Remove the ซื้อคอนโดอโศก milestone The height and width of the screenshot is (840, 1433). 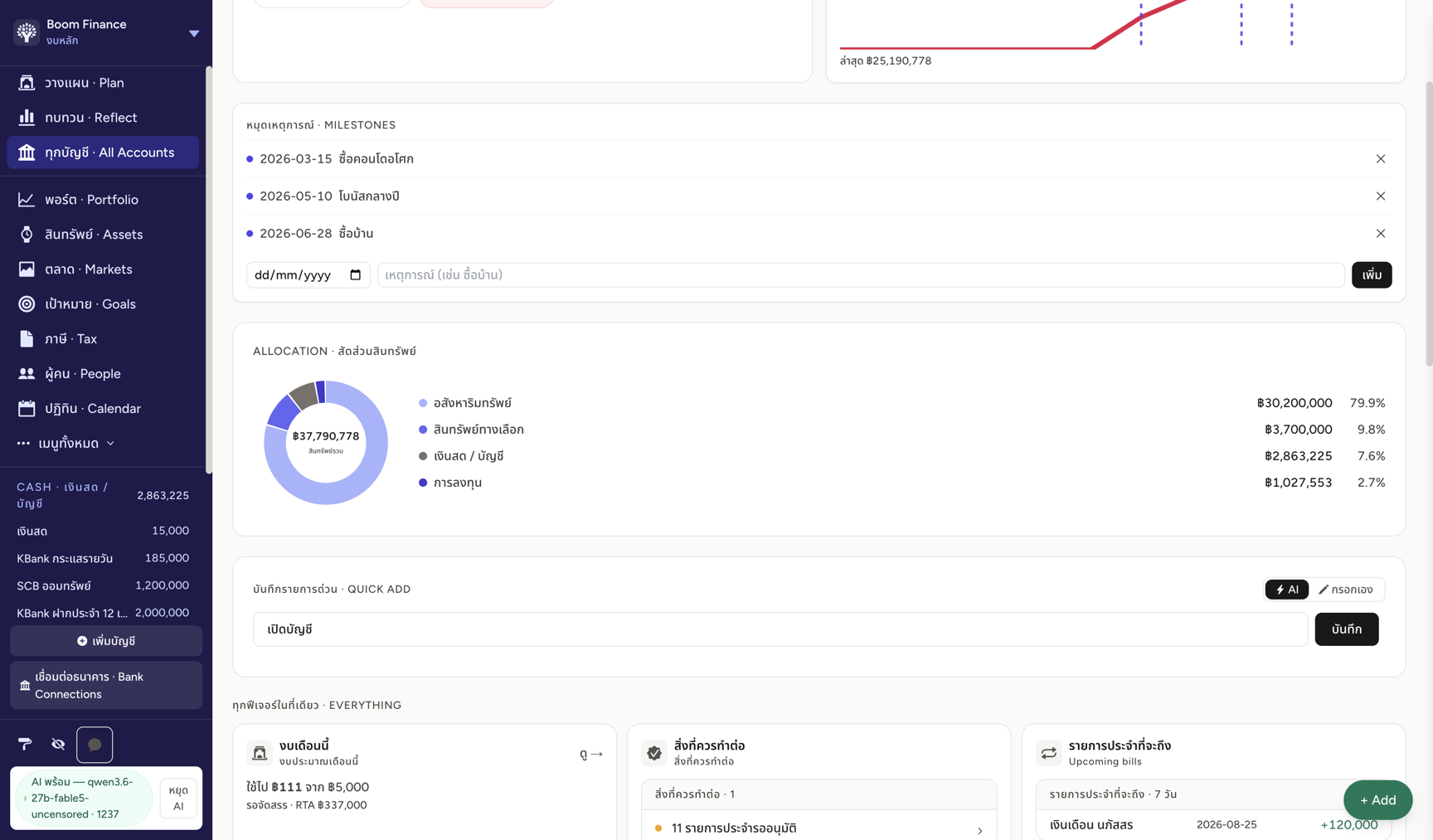(x=1381, y=159)
